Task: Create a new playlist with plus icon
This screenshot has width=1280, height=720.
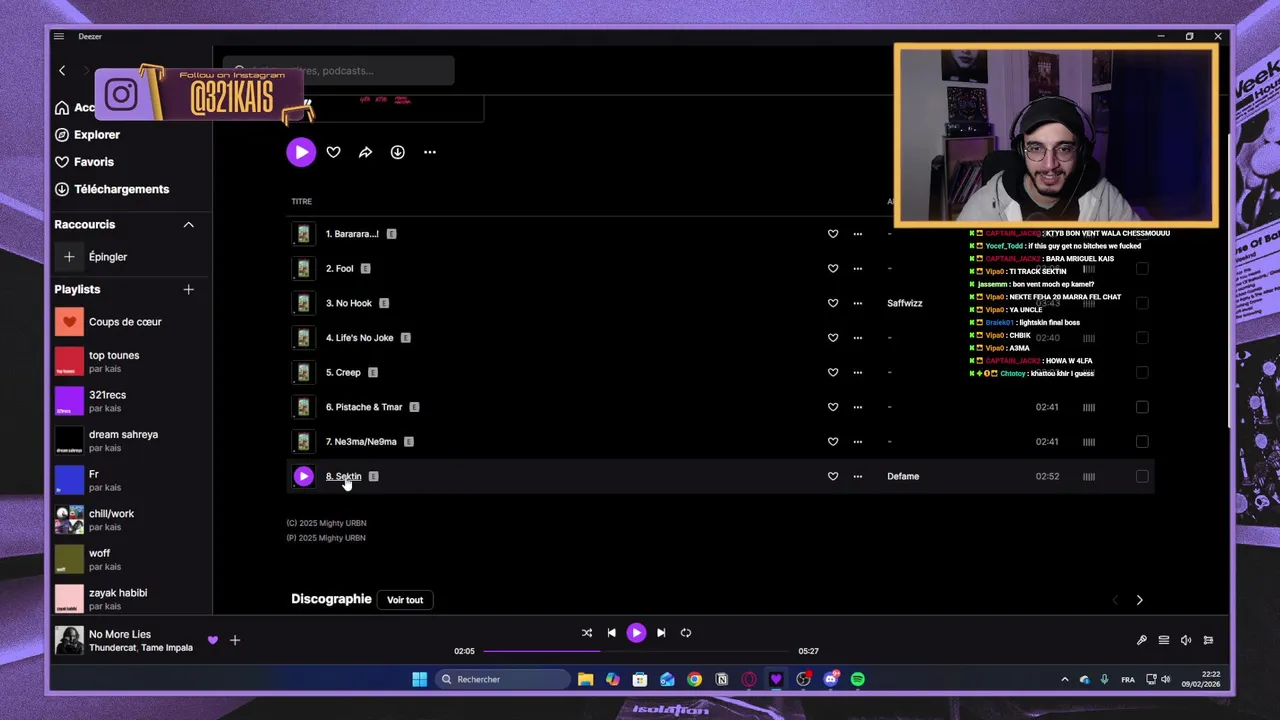Action: click(x=188, y=289)
